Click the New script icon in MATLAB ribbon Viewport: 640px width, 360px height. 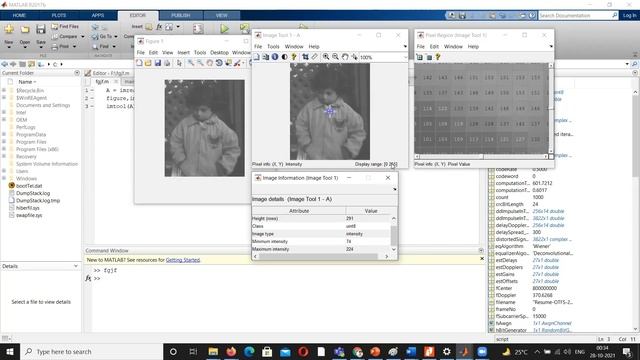(x=9, y=29)
